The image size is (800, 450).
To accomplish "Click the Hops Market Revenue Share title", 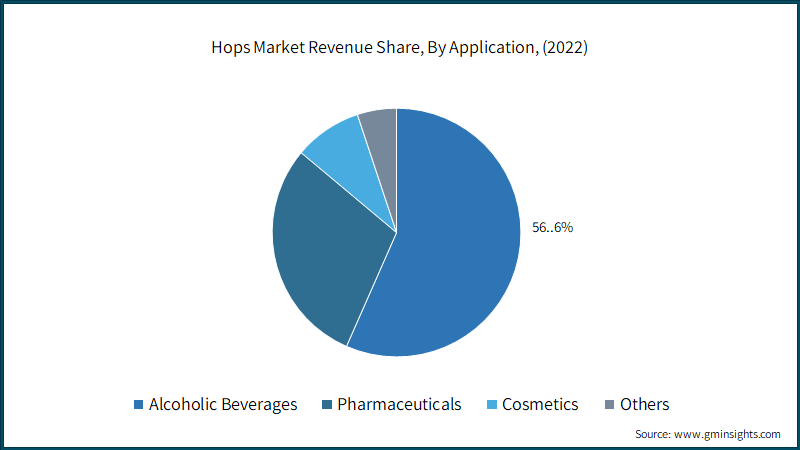I will point(399,47).
